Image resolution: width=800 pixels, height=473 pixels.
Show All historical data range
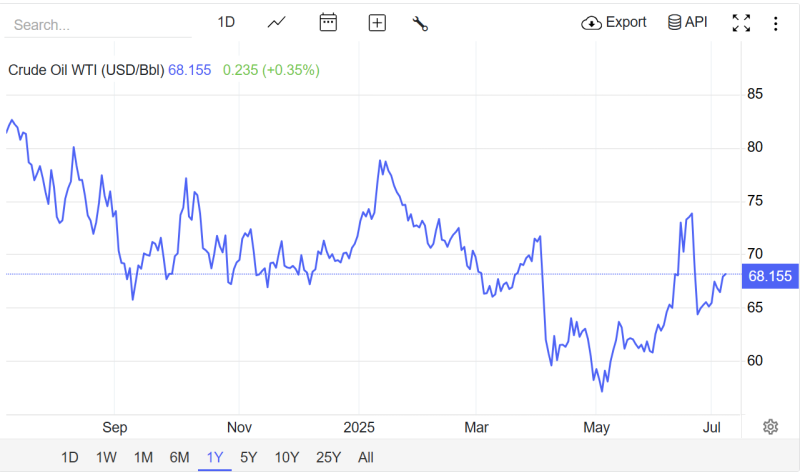click(366, 457)
